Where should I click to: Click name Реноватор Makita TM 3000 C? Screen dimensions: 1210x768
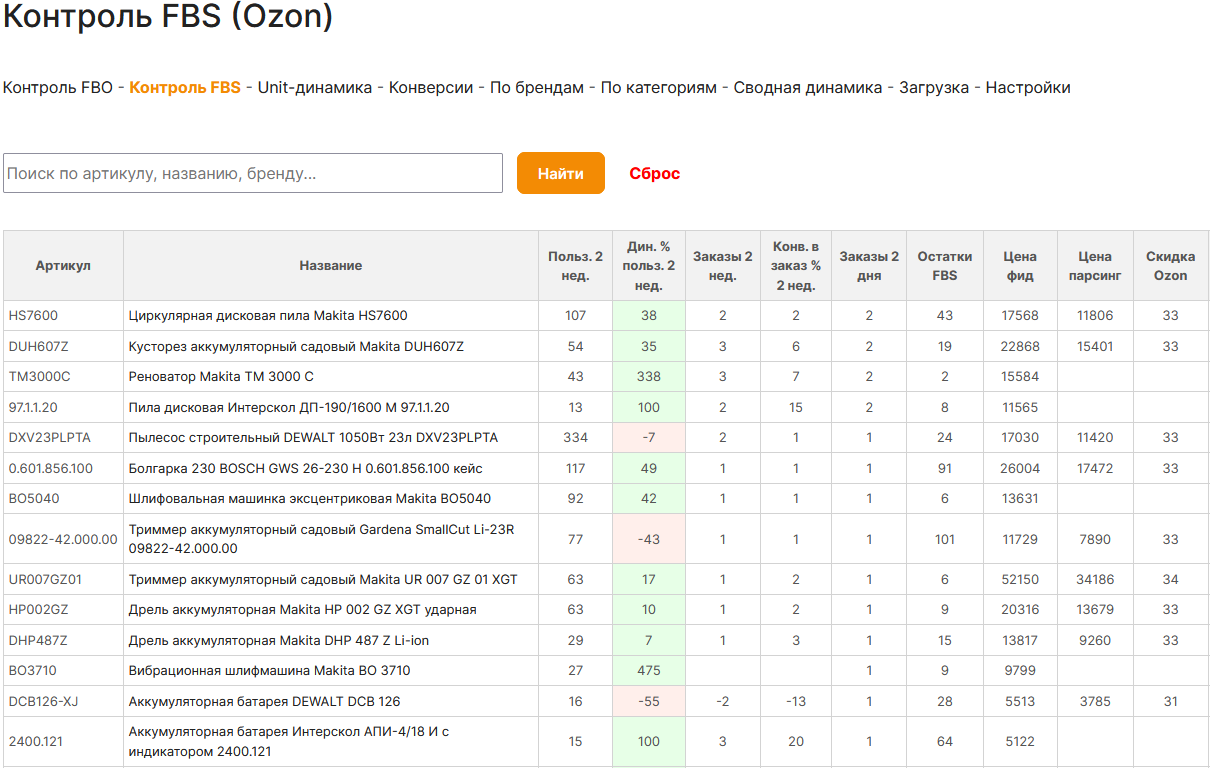pyautogui.click(x=221, y=377)
